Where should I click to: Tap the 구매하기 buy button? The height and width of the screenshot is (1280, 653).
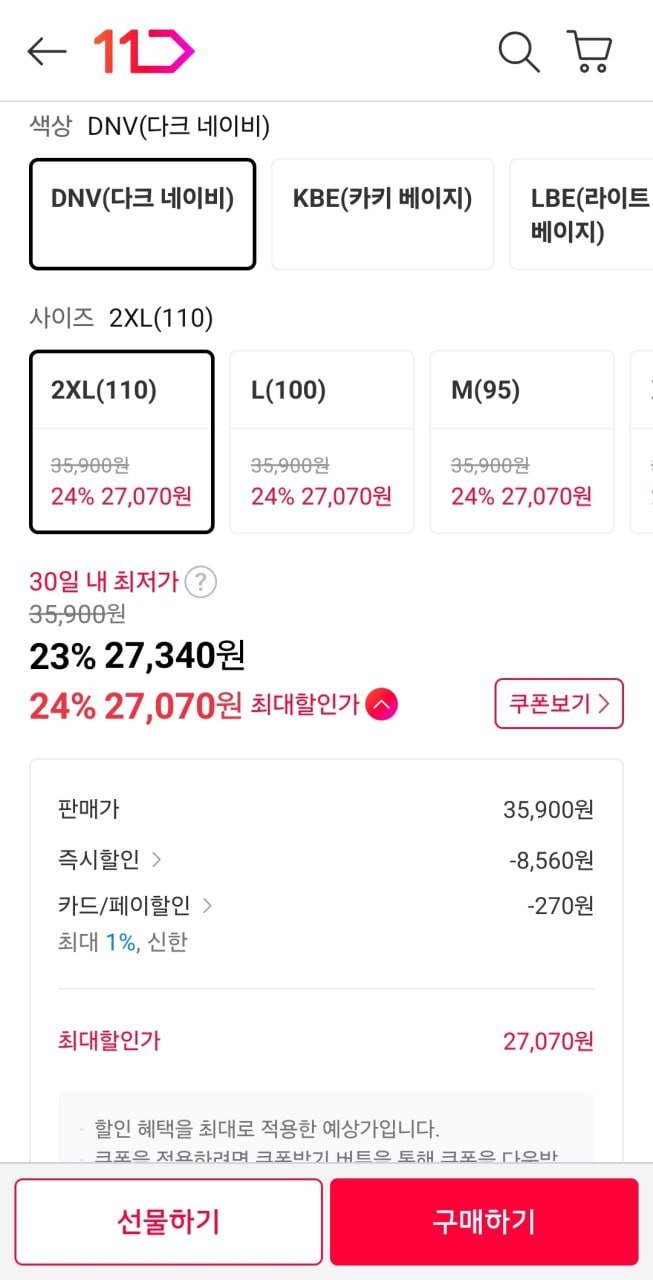[484, 1222]
